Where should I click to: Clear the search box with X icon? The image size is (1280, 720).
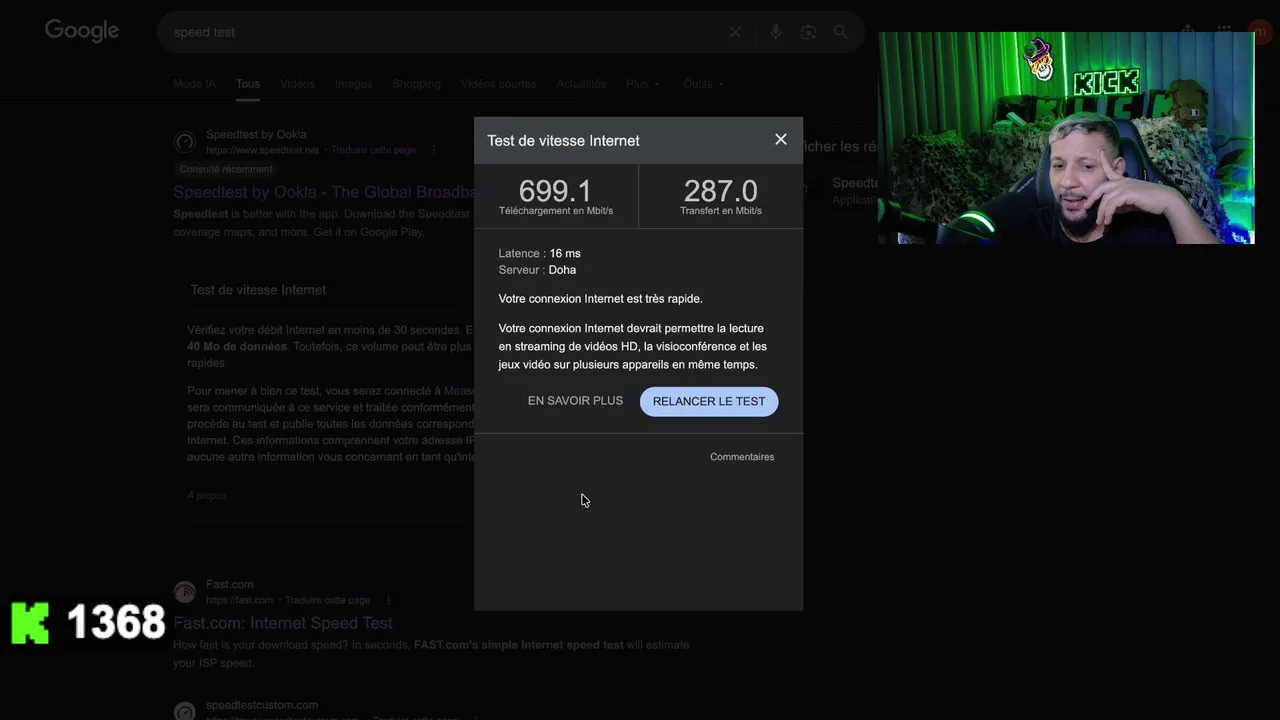735,32
